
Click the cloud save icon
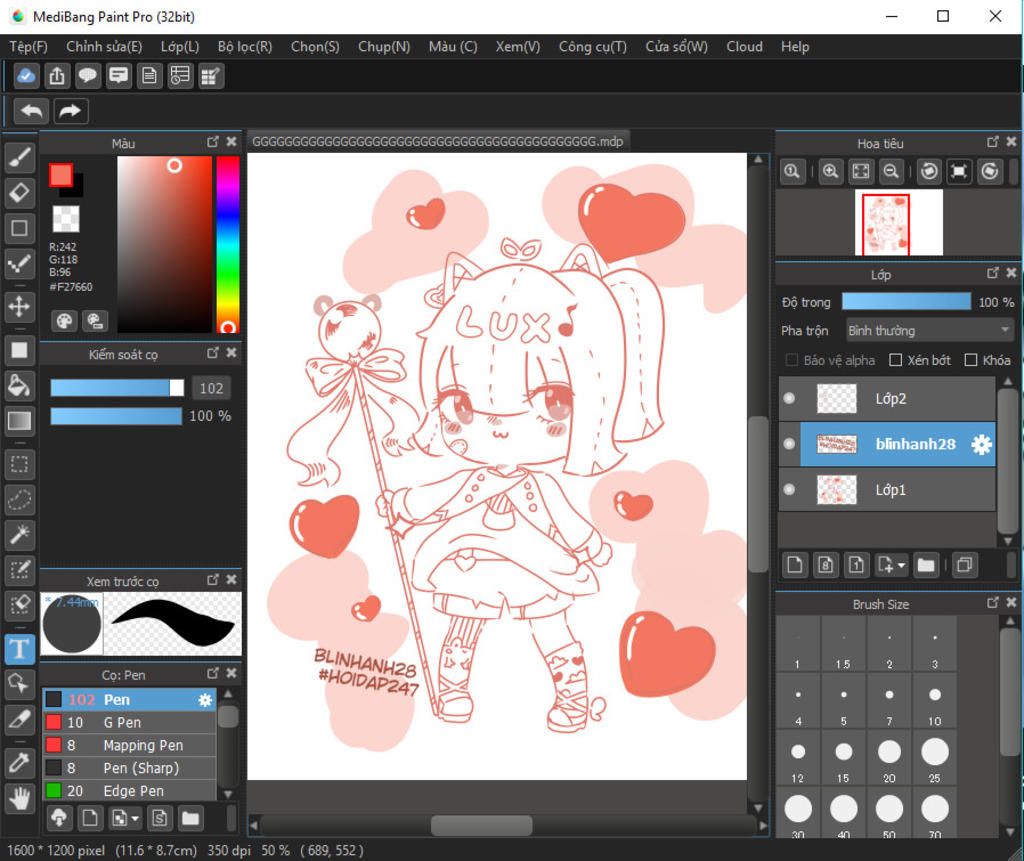click(x=26, y=76)
